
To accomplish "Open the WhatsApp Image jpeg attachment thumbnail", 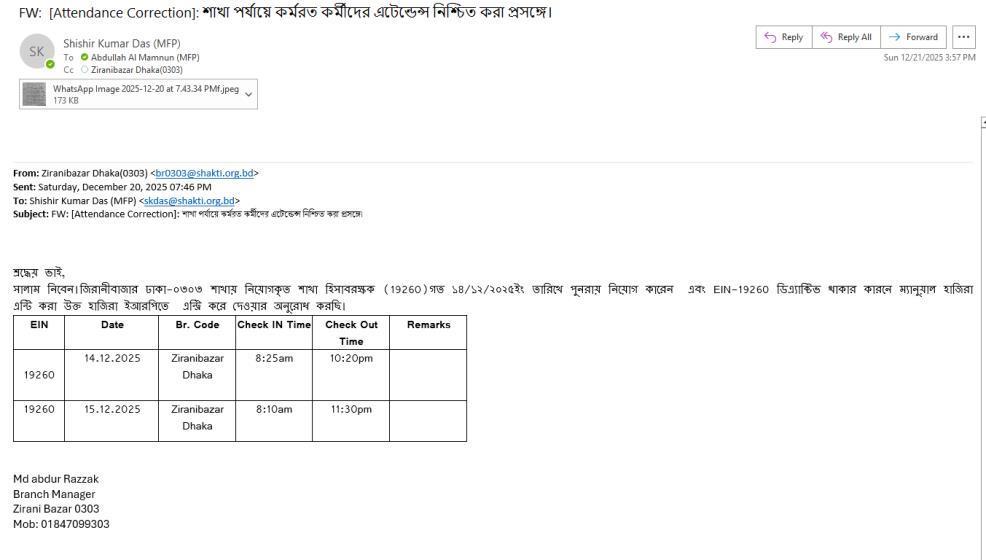I will 35,94.
